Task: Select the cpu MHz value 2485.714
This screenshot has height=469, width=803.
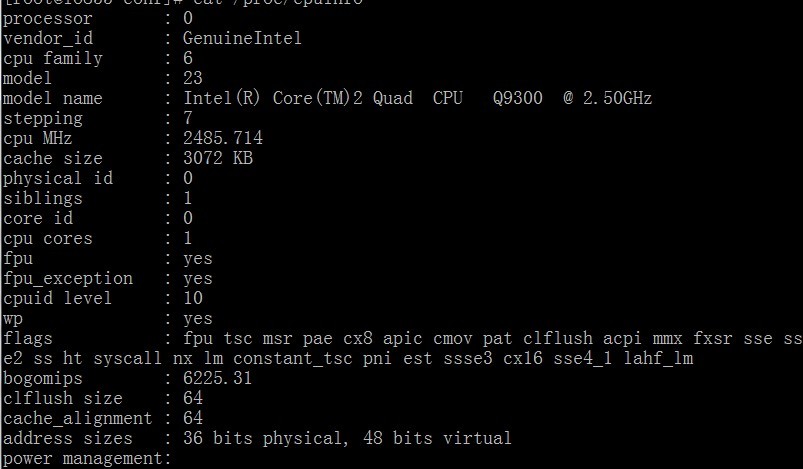Action: pos(223,138)
